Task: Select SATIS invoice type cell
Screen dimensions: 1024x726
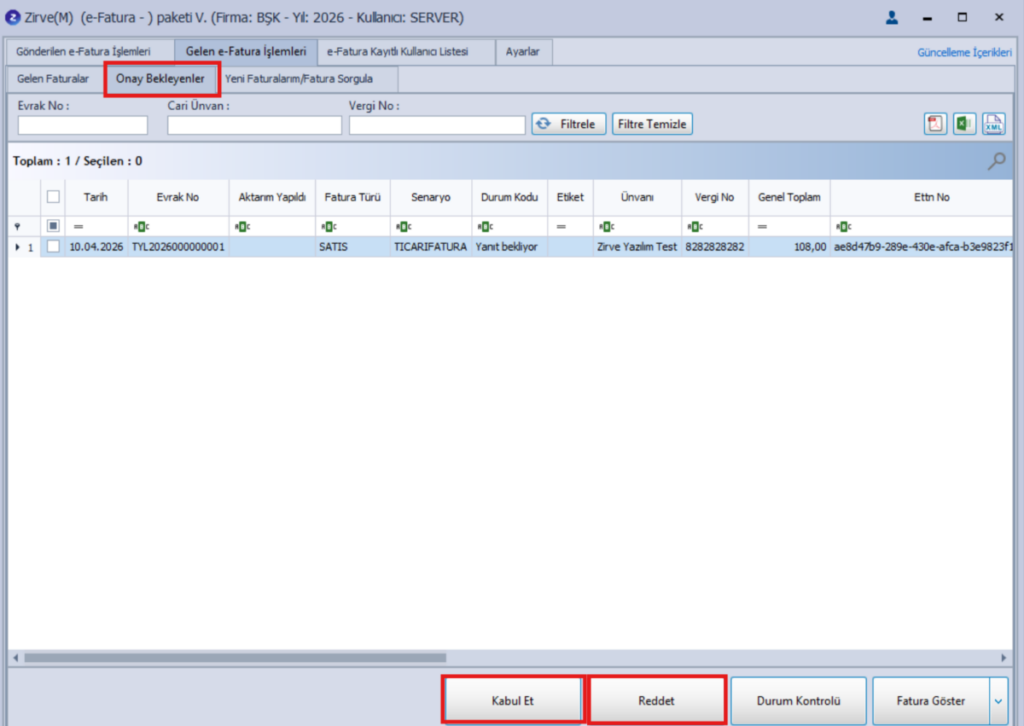Action: click(x=353, y=247)
